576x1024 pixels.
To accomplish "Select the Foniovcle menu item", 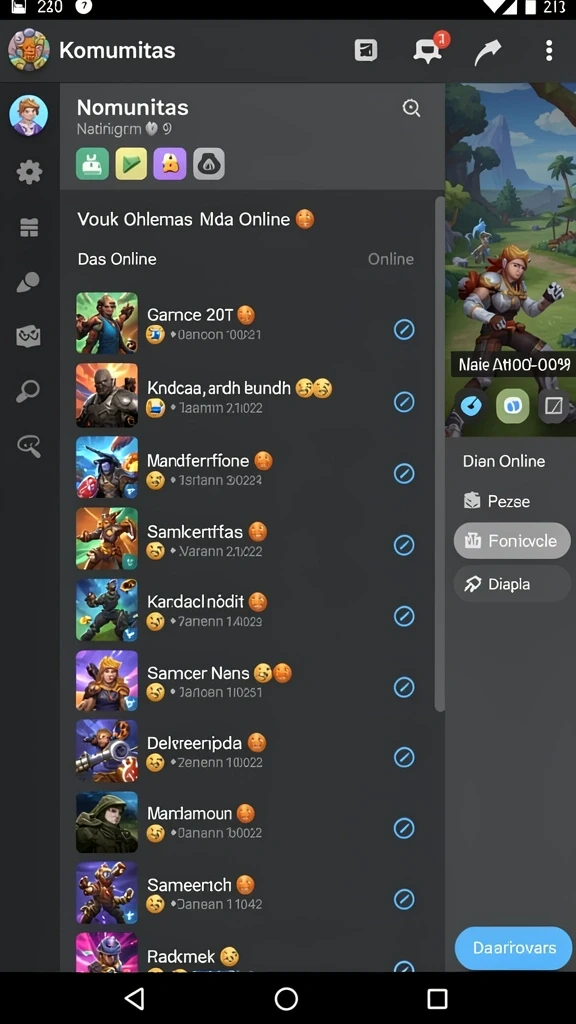I will pos(512,541).
